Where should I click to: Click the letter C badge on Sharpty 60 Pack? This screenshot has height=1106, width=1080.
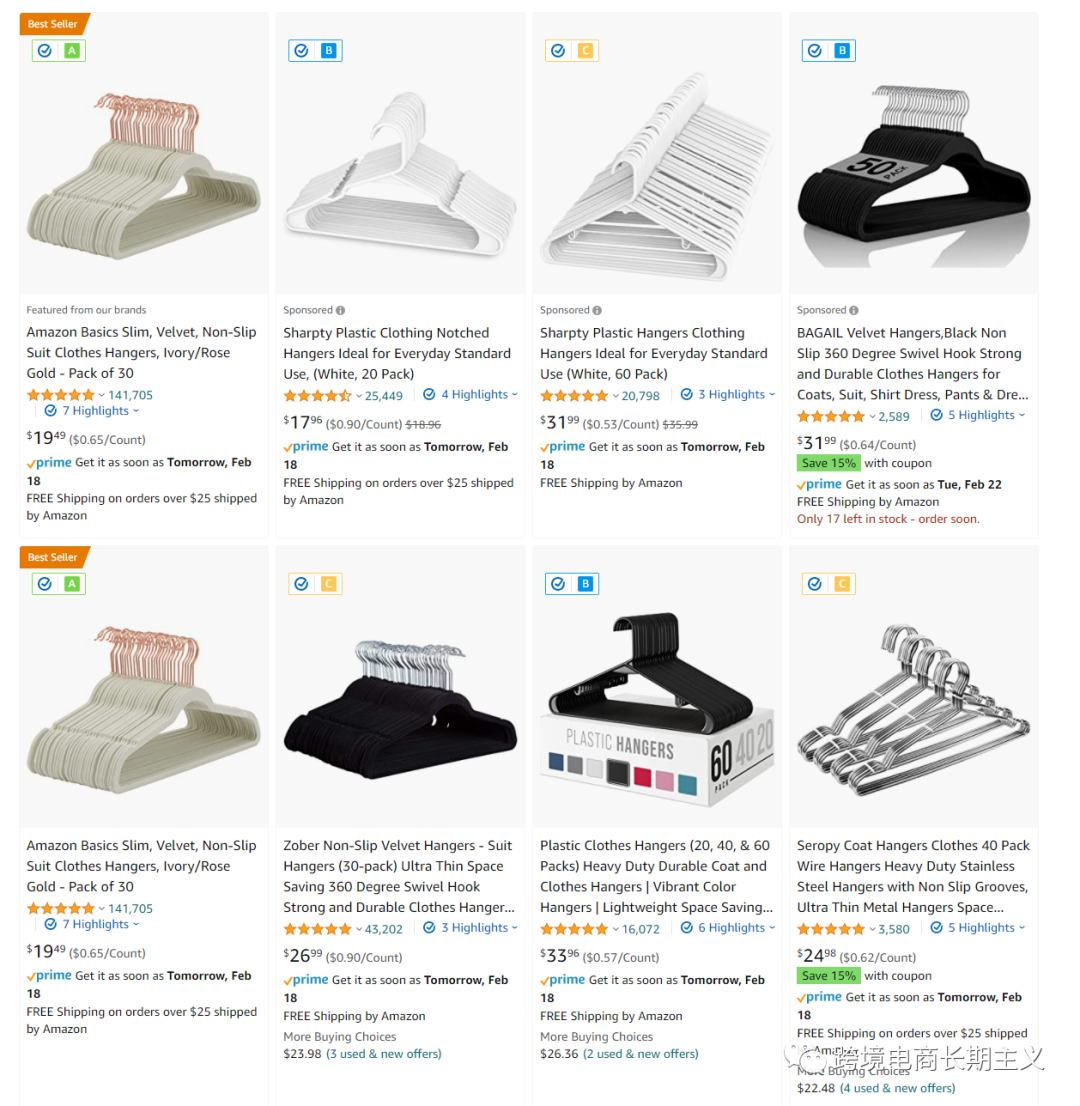(585, 50)
